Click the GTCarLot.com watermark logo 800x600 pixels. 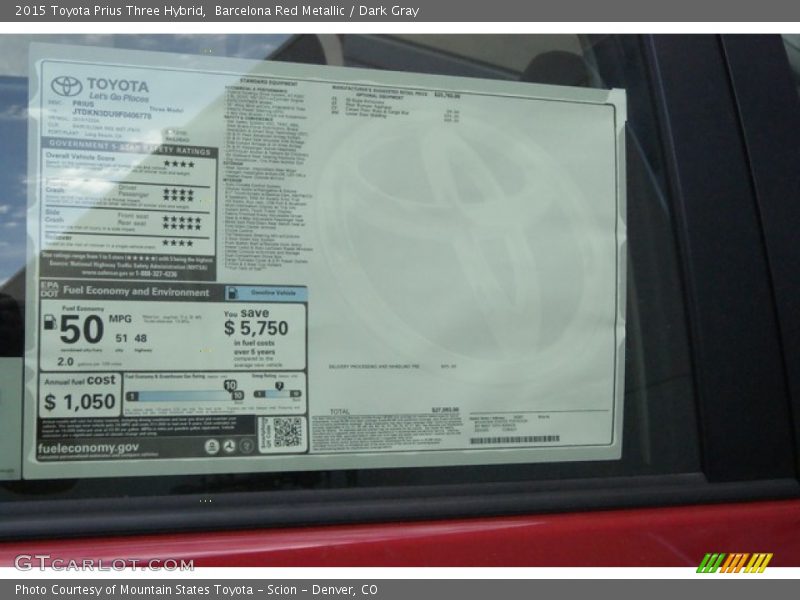point(103,563)
